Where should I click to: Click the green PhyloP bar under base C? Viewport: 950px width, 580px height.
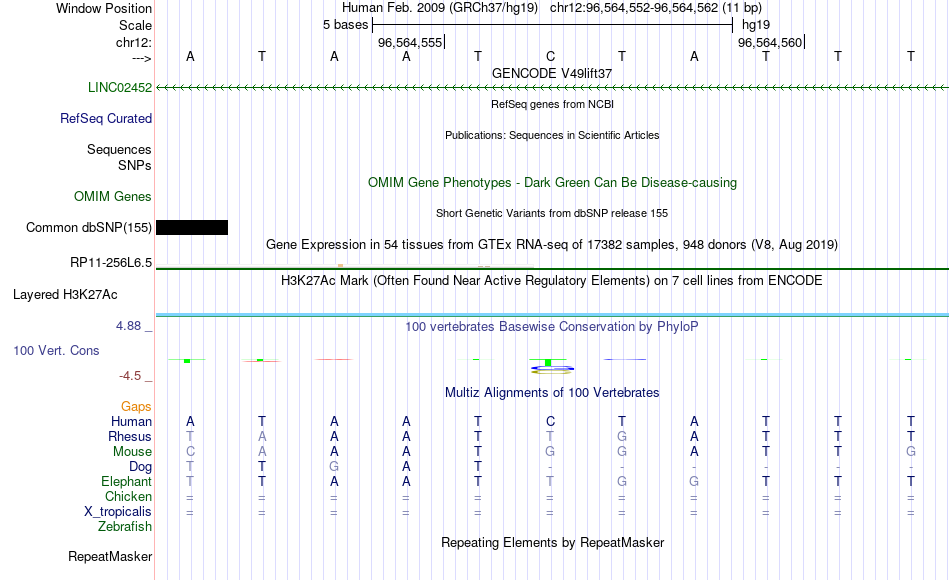[x=548, y=362]
